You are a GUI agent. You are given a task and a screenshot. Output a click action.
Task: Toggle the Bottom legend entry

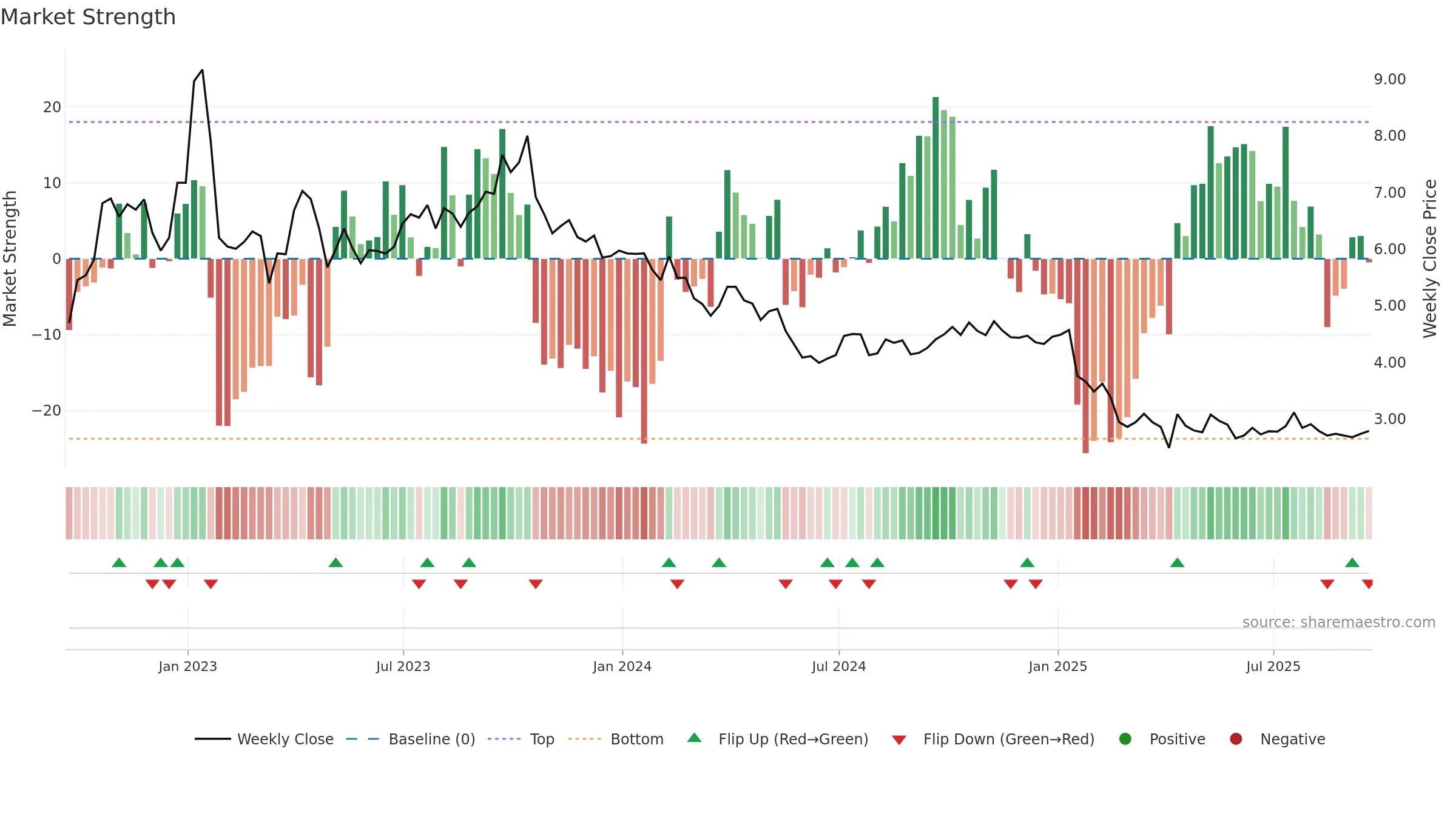tap(616, 739)
